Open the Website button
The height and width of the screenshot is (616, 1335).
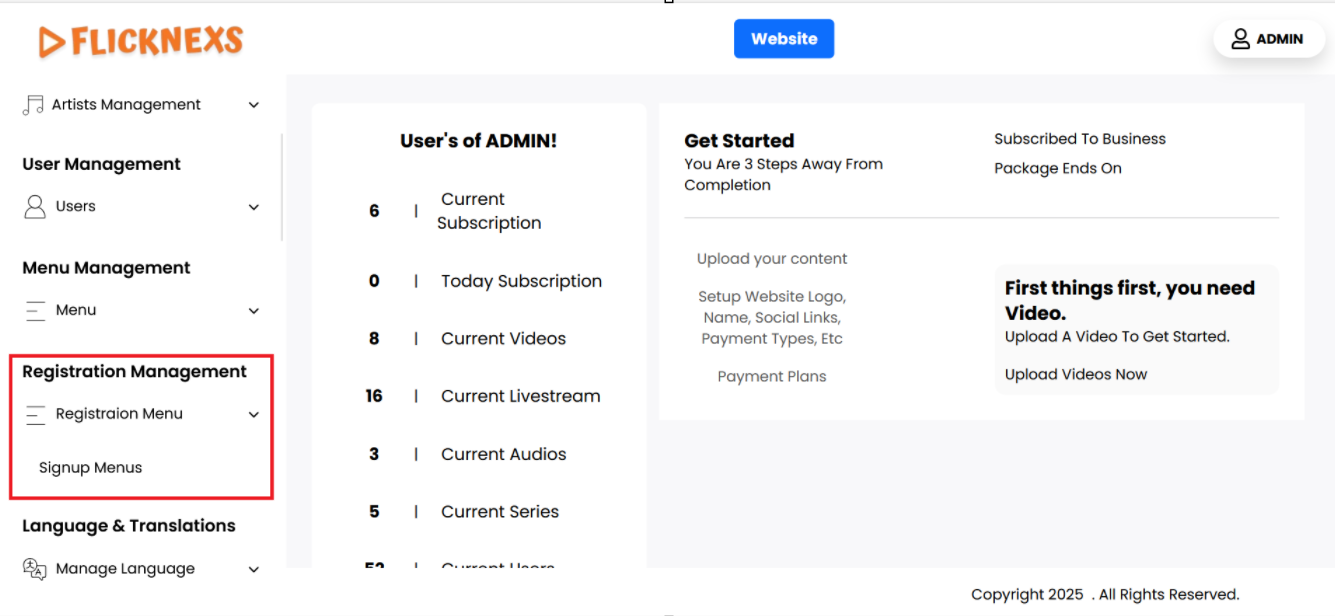coord(784,39)
